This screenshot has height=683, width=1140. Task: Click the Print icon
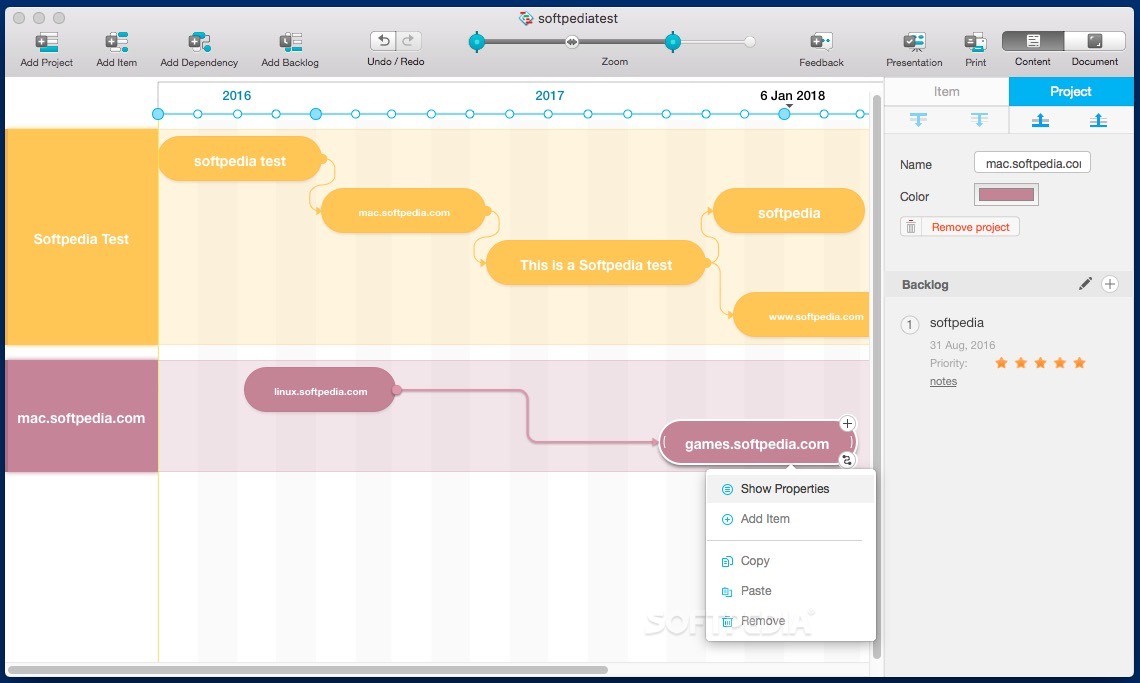[x=975, y=40]
